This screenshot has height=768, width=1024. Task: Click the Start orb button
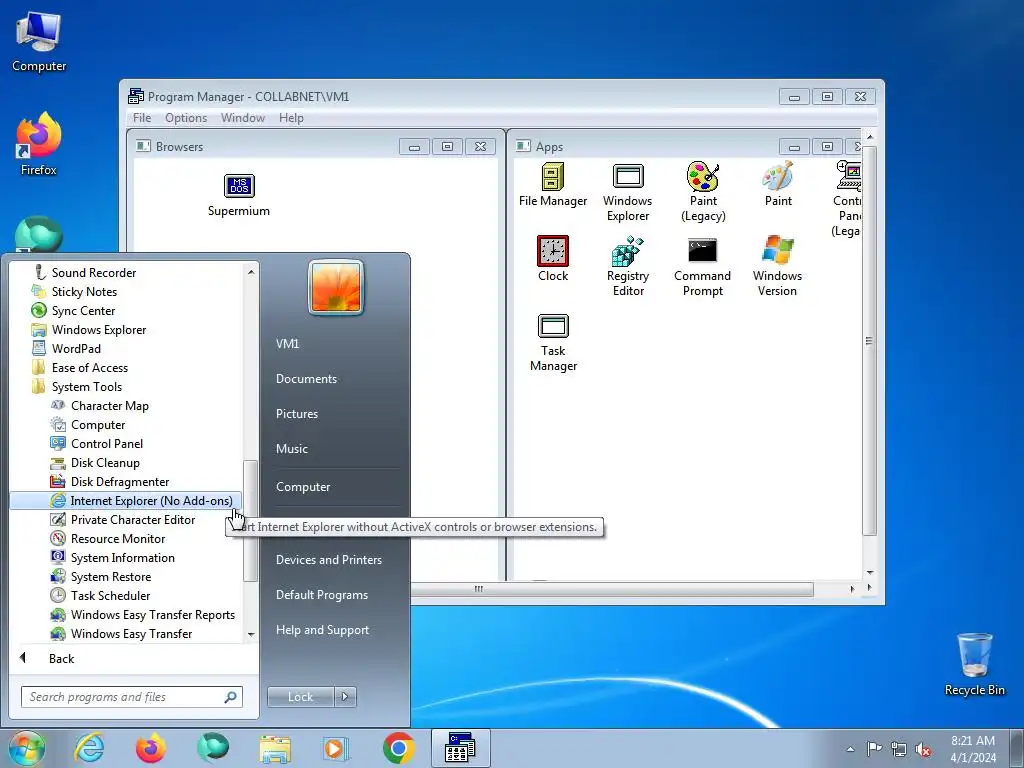26,748
